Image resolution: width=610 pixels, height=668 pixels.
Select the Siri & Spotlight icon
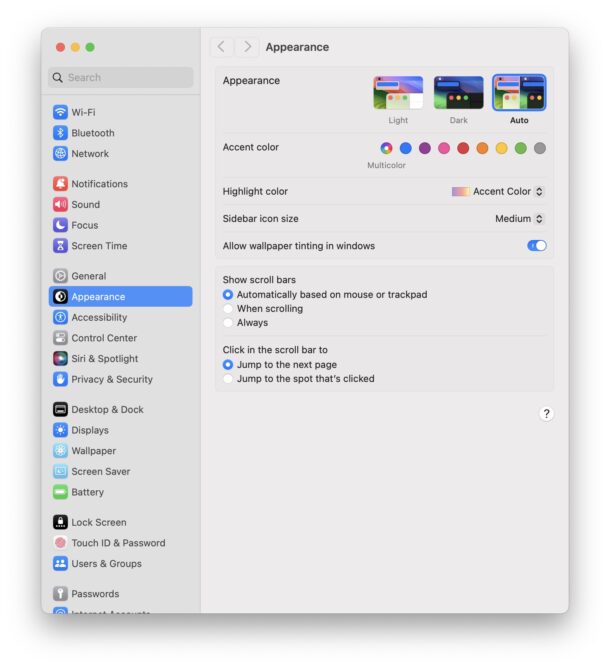tap(60, 359)
